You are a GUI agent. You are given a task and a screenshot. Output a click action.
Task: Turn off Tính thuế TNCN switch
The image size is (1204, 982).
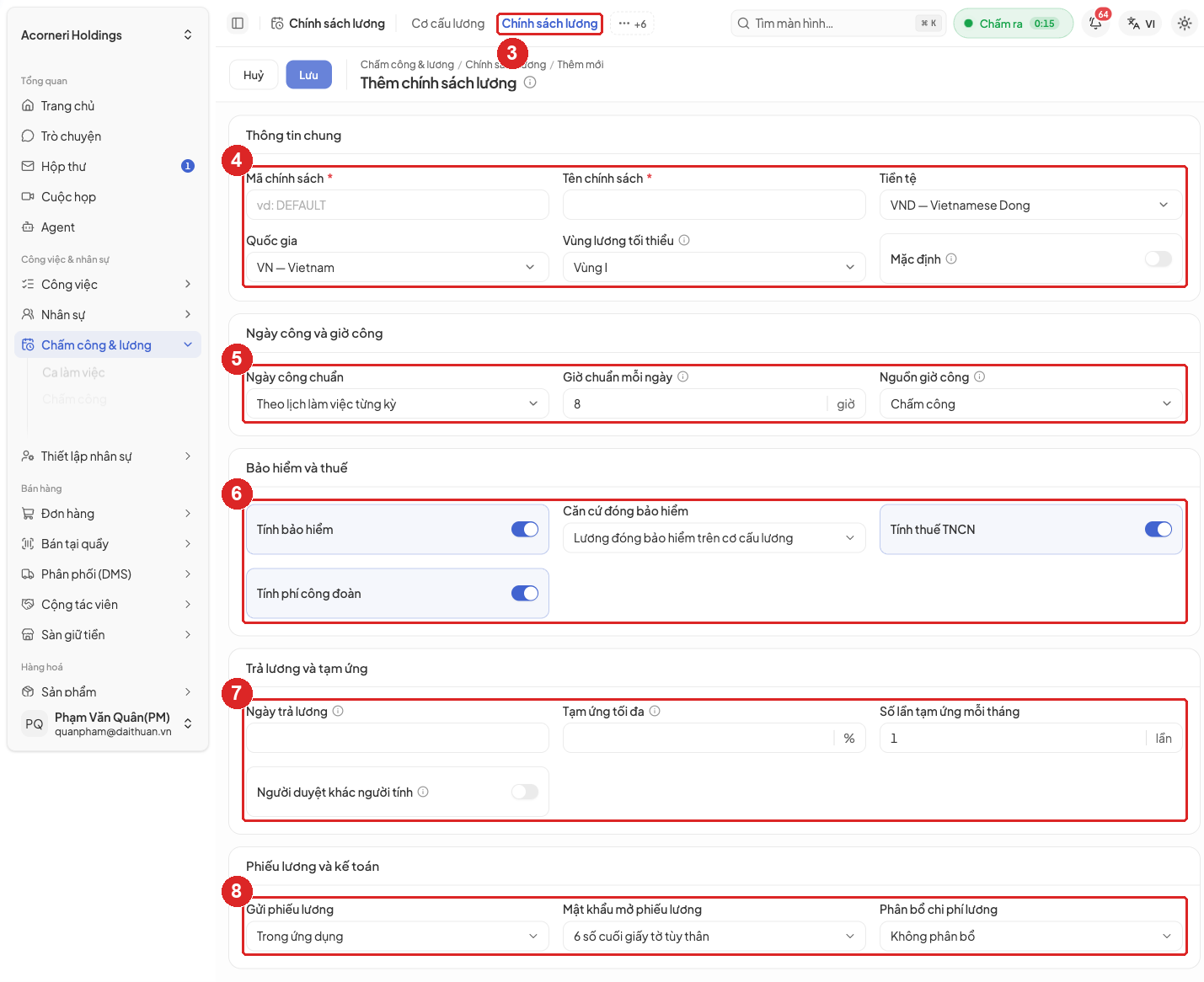click(x=1158, y=529)
